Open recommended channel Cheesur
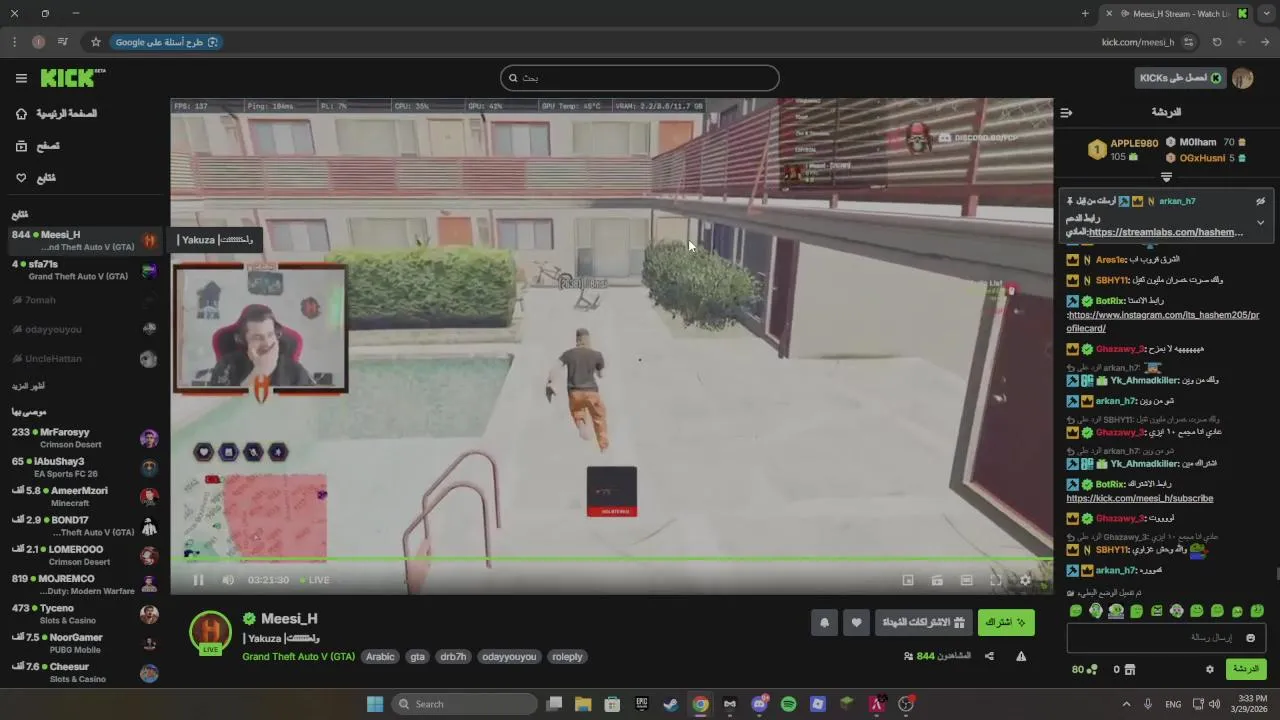1280x720 pixels. pyautogui.click(x=85, y=672)
